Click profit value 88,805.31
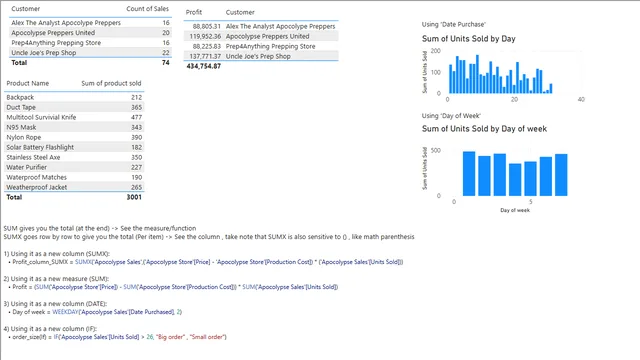The width and height of the screenshot is (640, 360). 207,26
